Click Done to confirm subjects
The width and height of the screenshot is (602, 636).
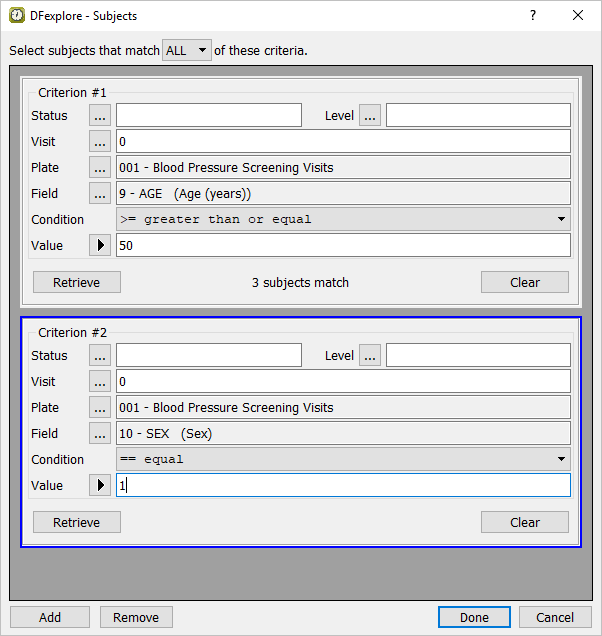pyautogui.click(x=474, y=617)
